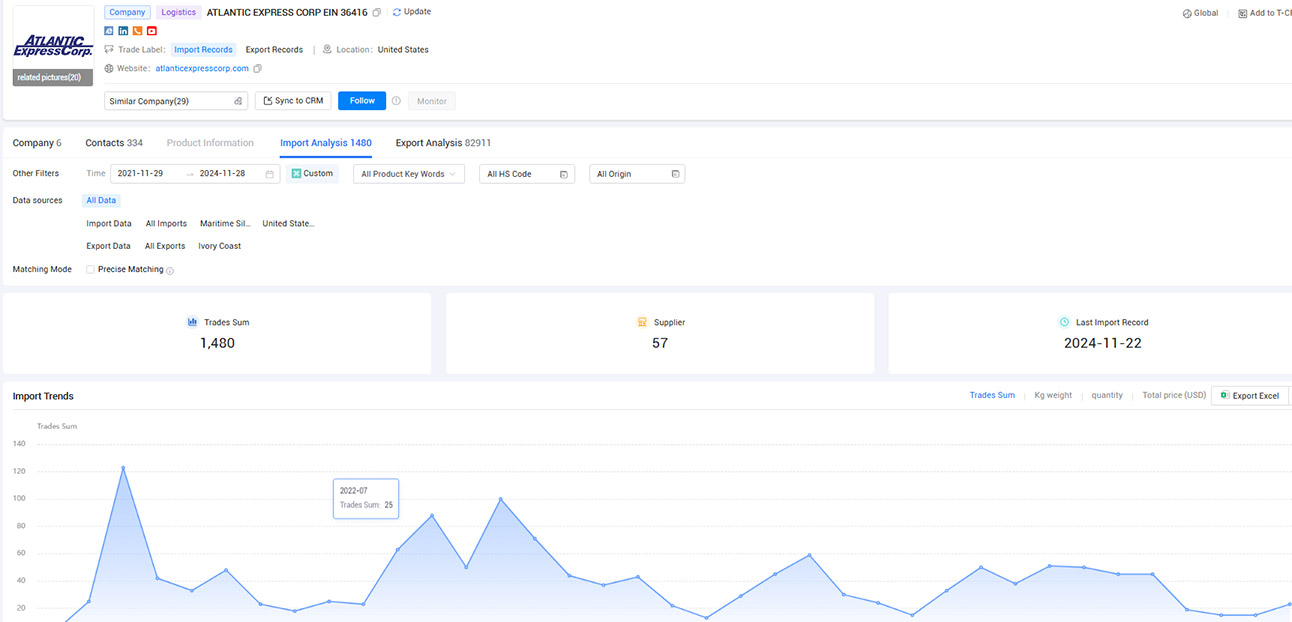Click the end date 2024-11-28 field

(x=222, y=174)
